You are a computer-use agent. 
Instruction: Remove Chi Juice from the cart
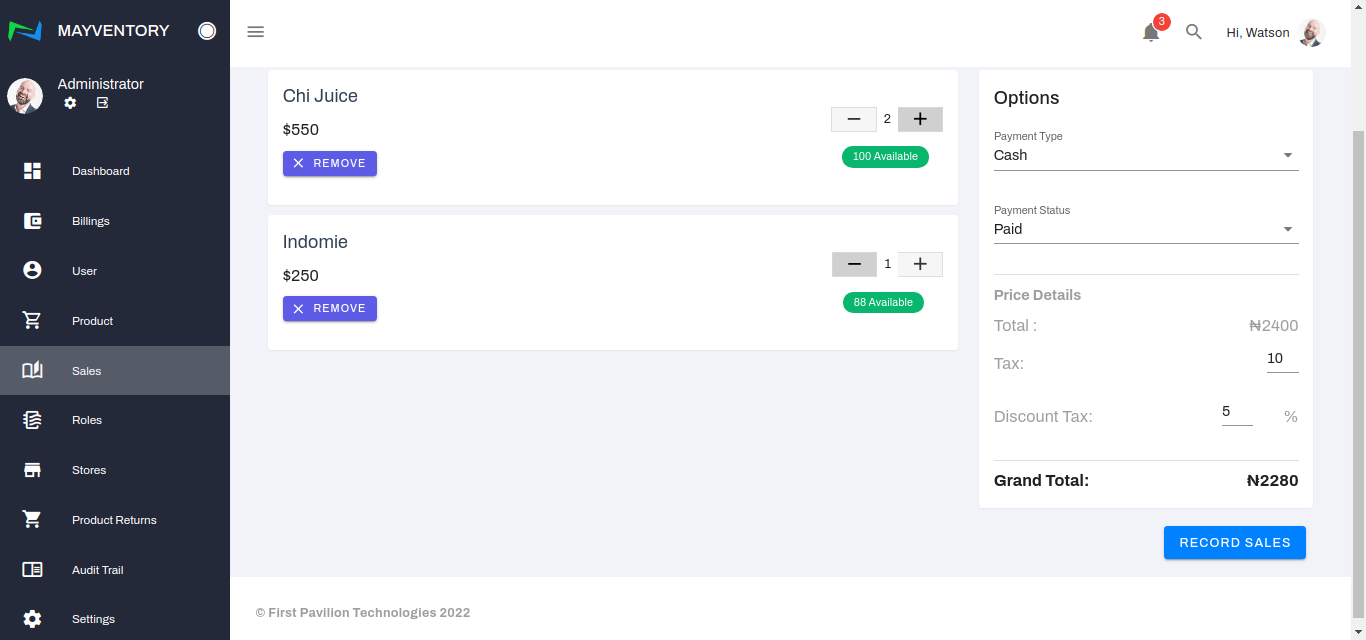click(x=330, y=163)
